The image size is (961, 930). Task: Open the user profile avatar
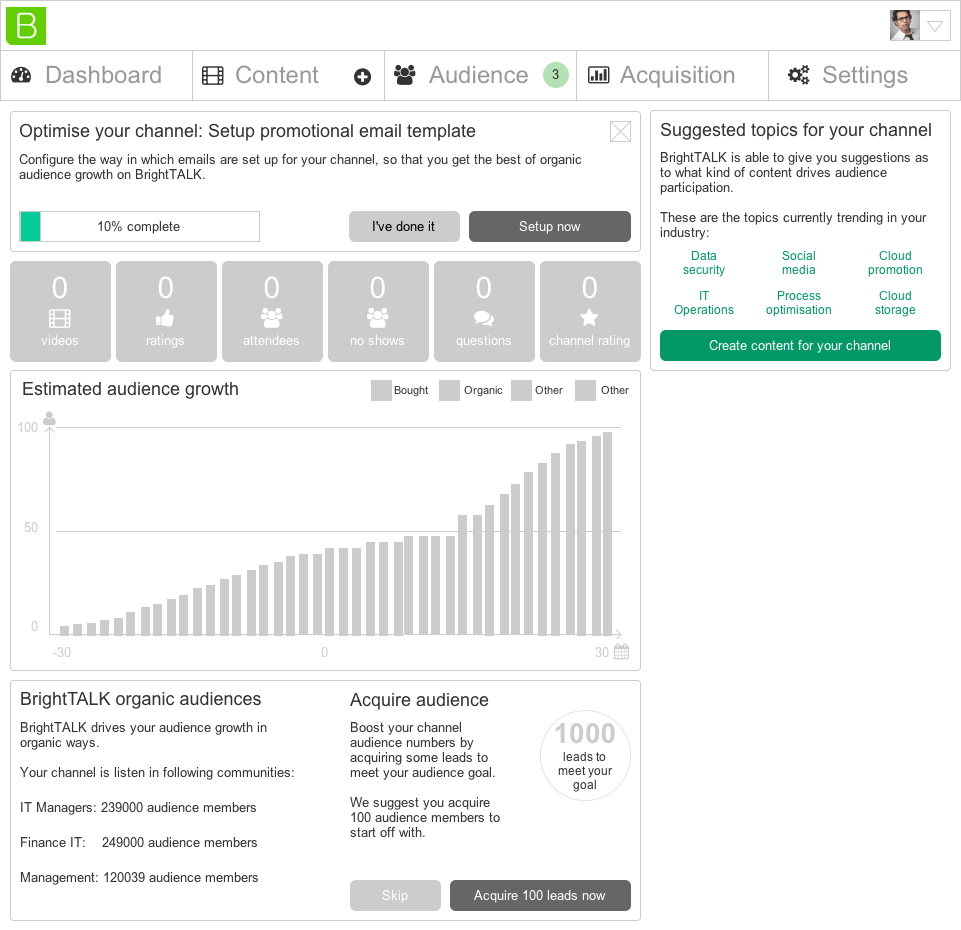(905, 26)
